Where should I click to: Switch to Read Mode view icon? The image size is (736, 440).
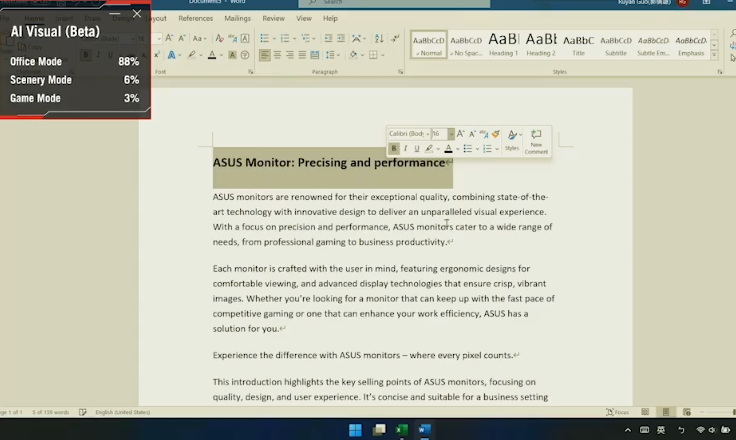pos(645,412)
